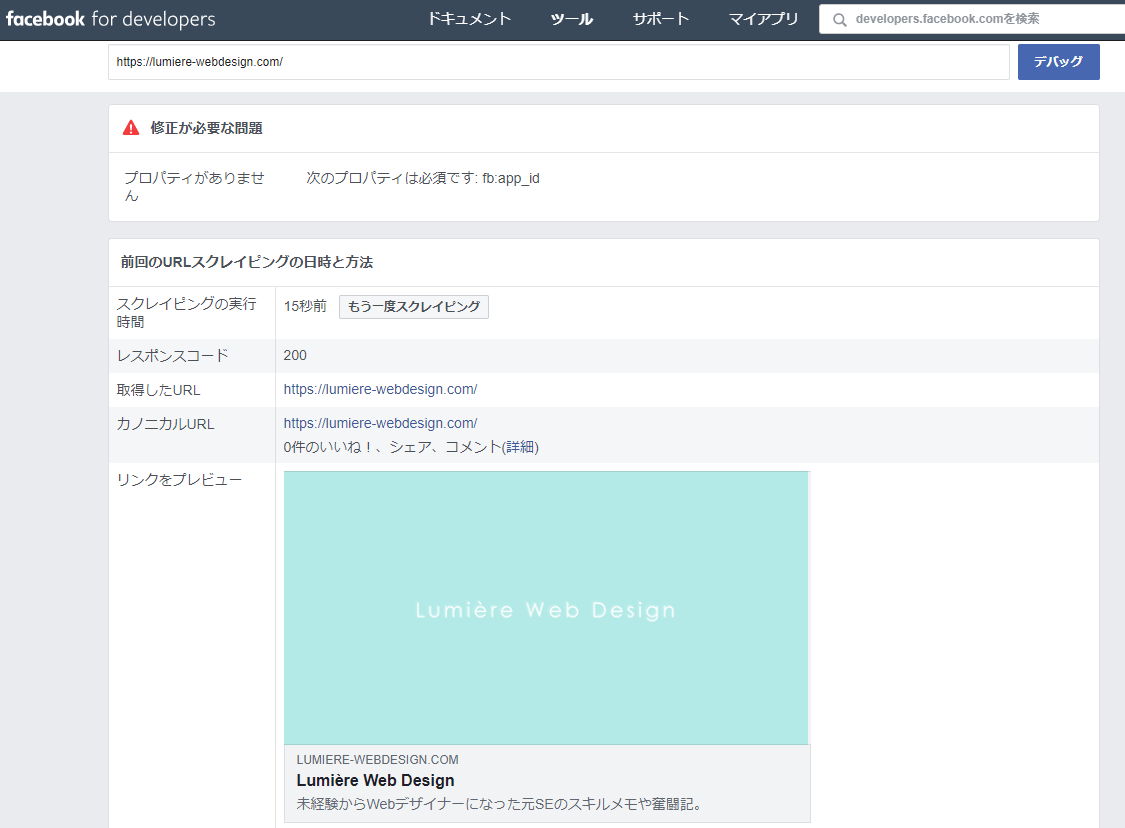
Task: Click the search magnifier icon
Action: tap(839, 19)
